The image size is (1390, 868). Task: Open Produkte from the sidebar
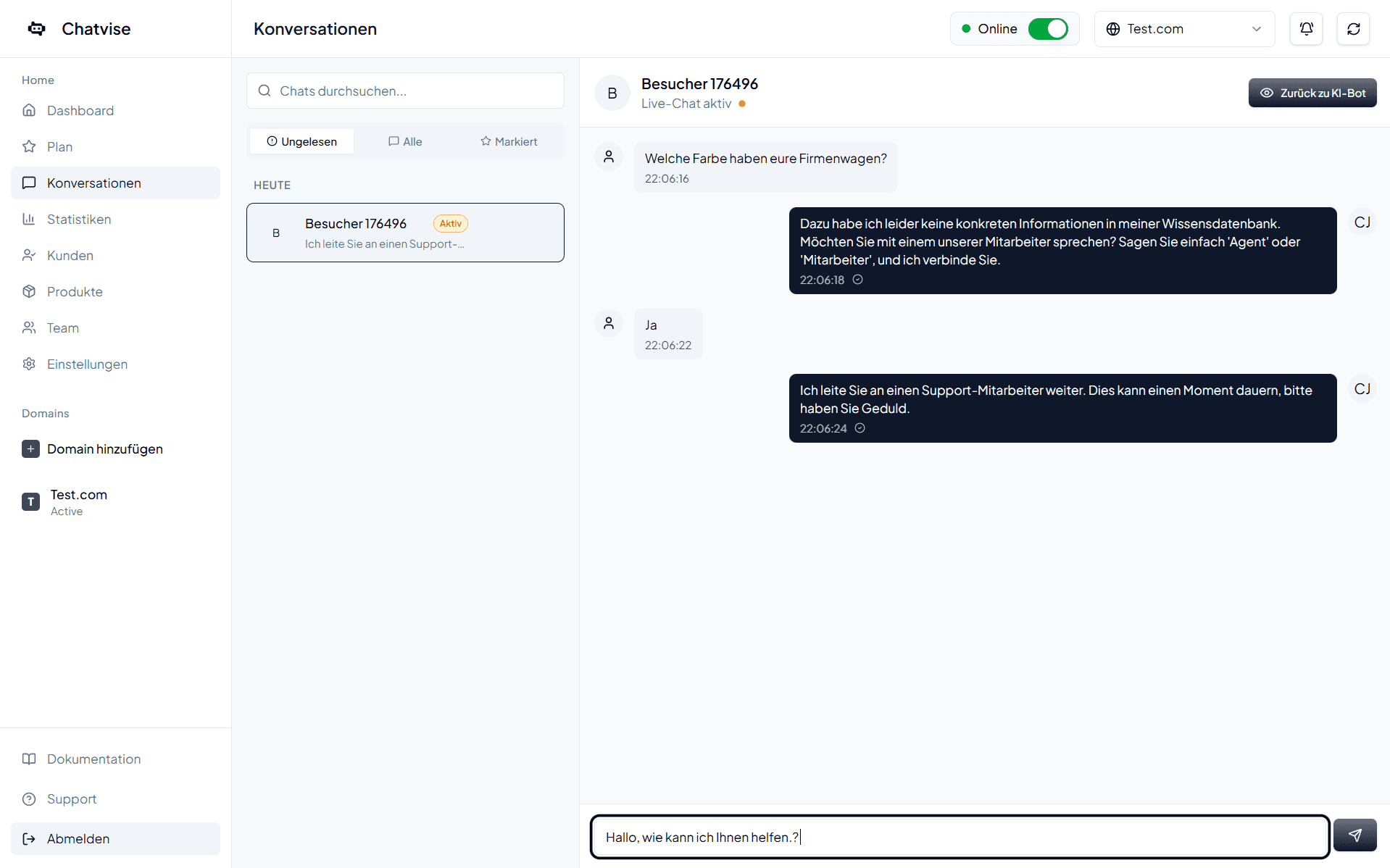pos(75,292)
